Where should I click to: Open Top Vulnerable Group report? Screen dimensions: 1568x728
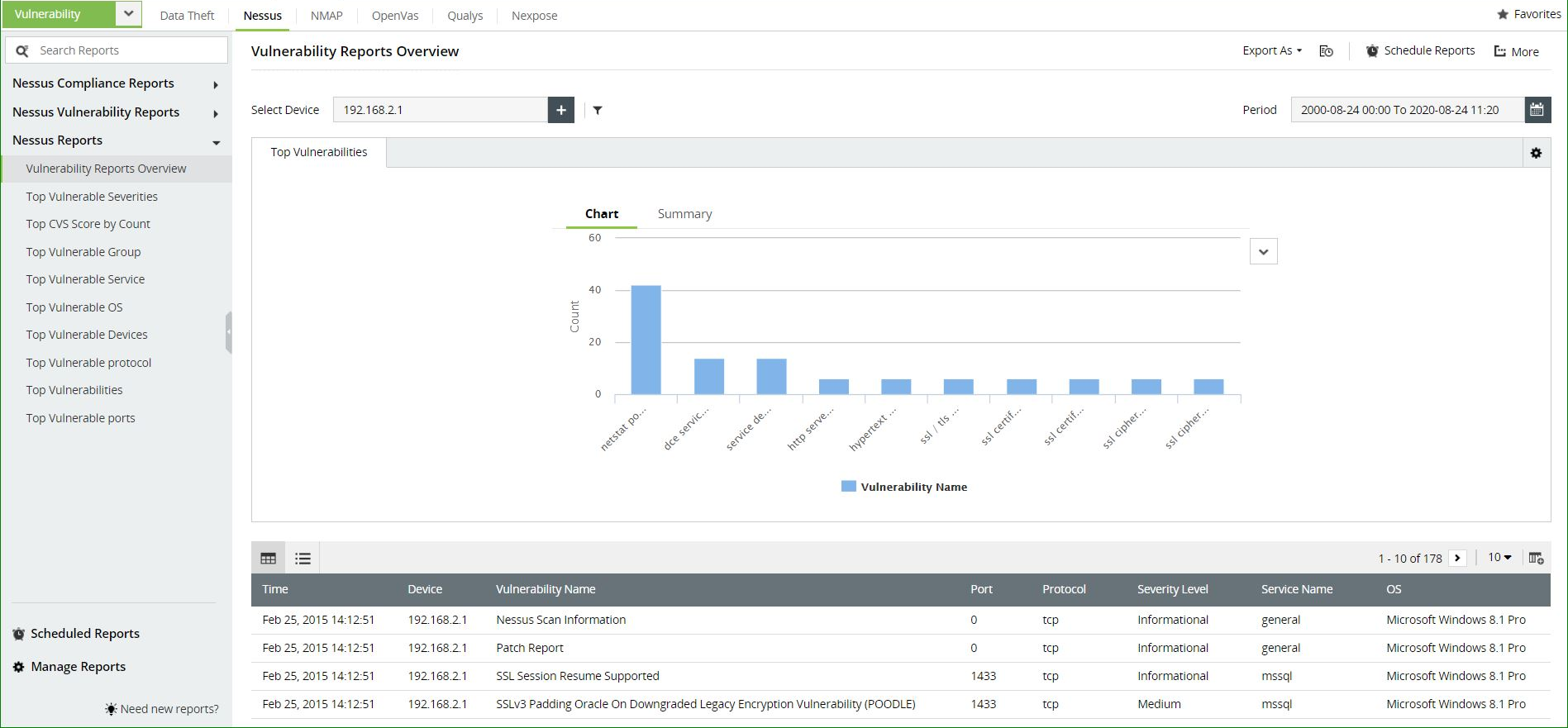83,252
